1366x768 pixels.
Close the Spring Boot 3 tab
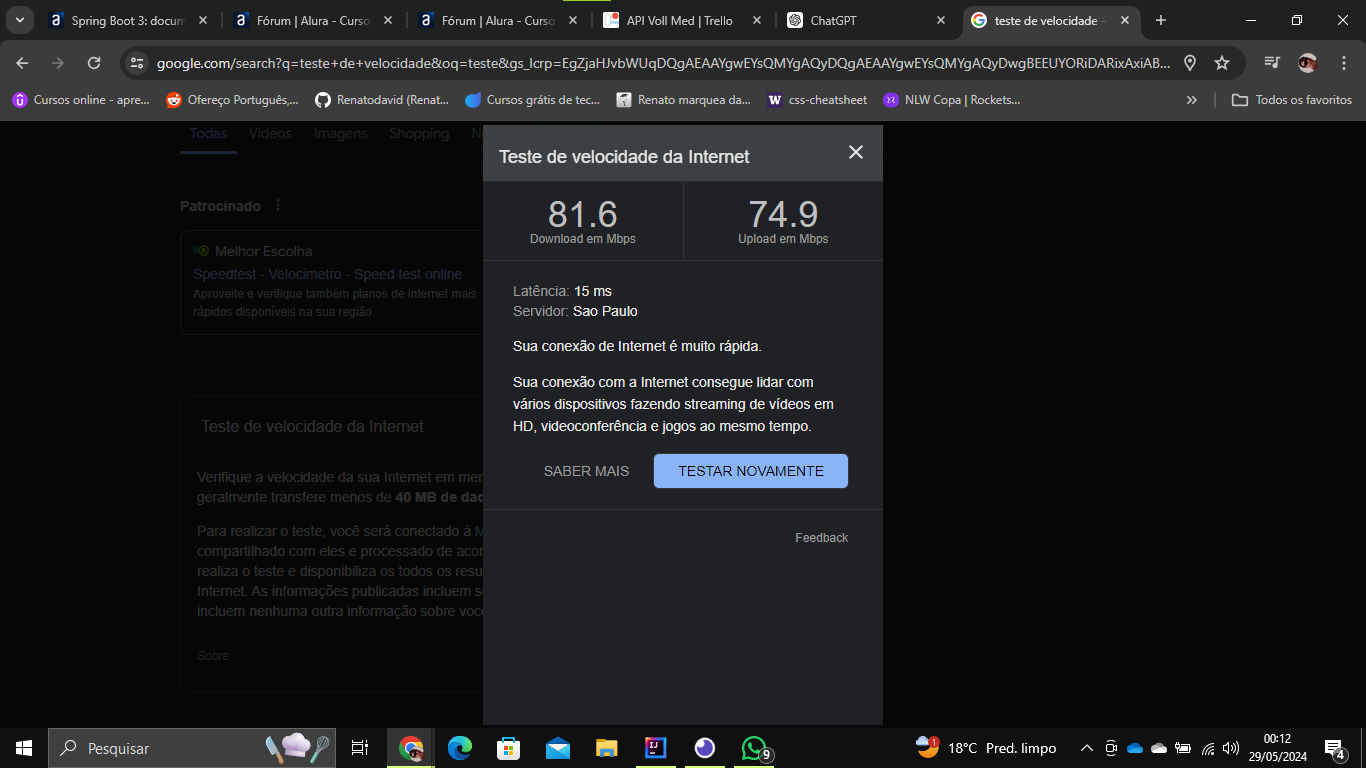(x=203, y=20)
